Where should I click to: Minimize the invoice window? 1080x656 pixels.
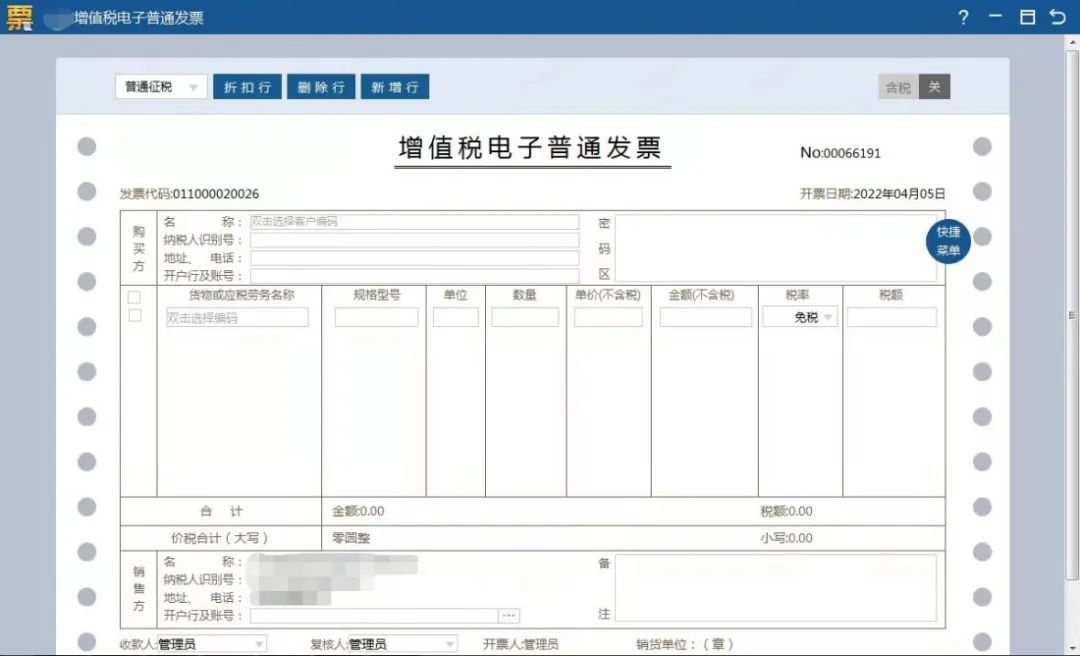click(x=995, y=16)
